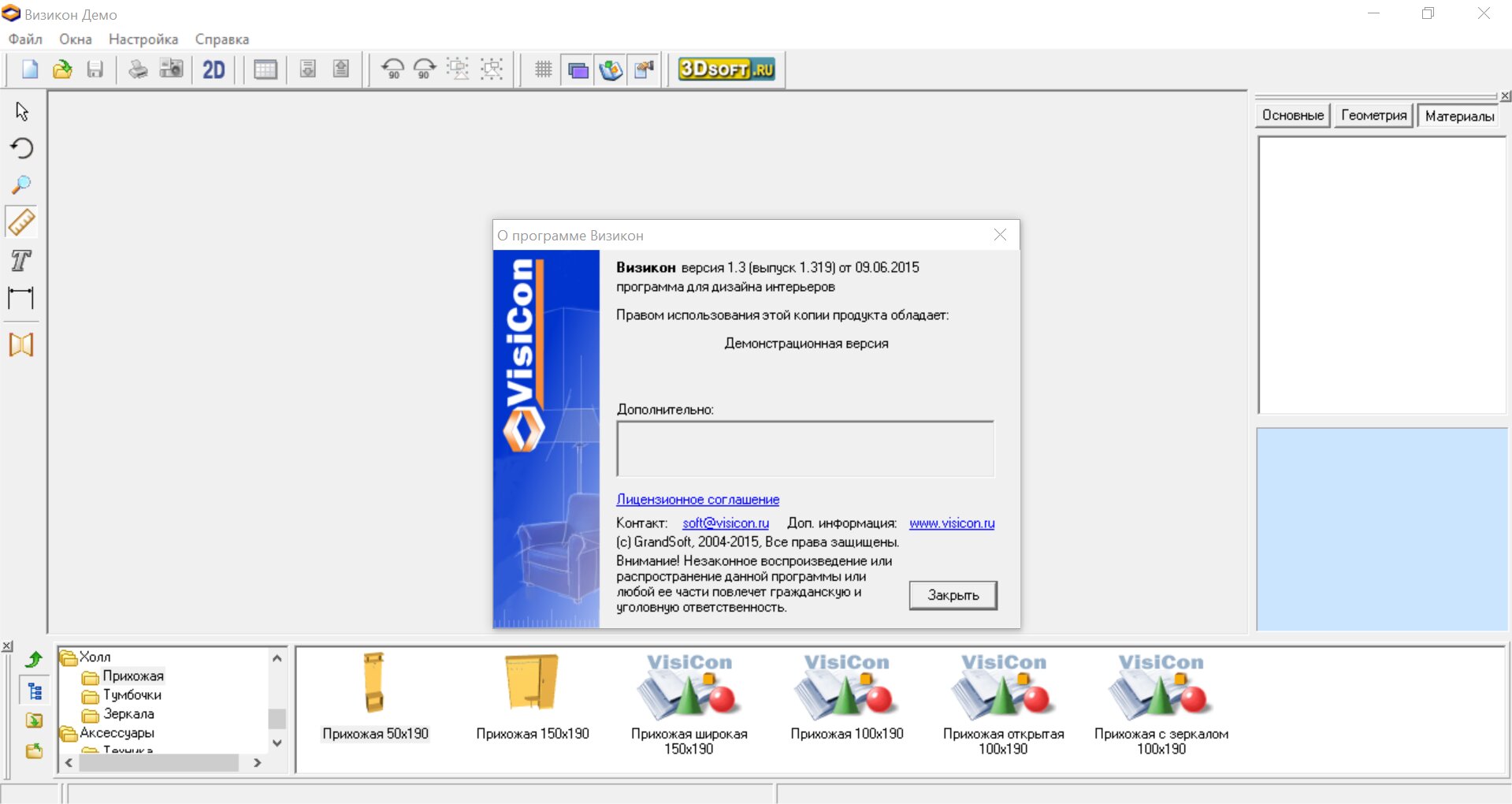Select the ruler measuring tool
The width and height of the screenshot is (1512, 804).
click(x=21, y=223)
